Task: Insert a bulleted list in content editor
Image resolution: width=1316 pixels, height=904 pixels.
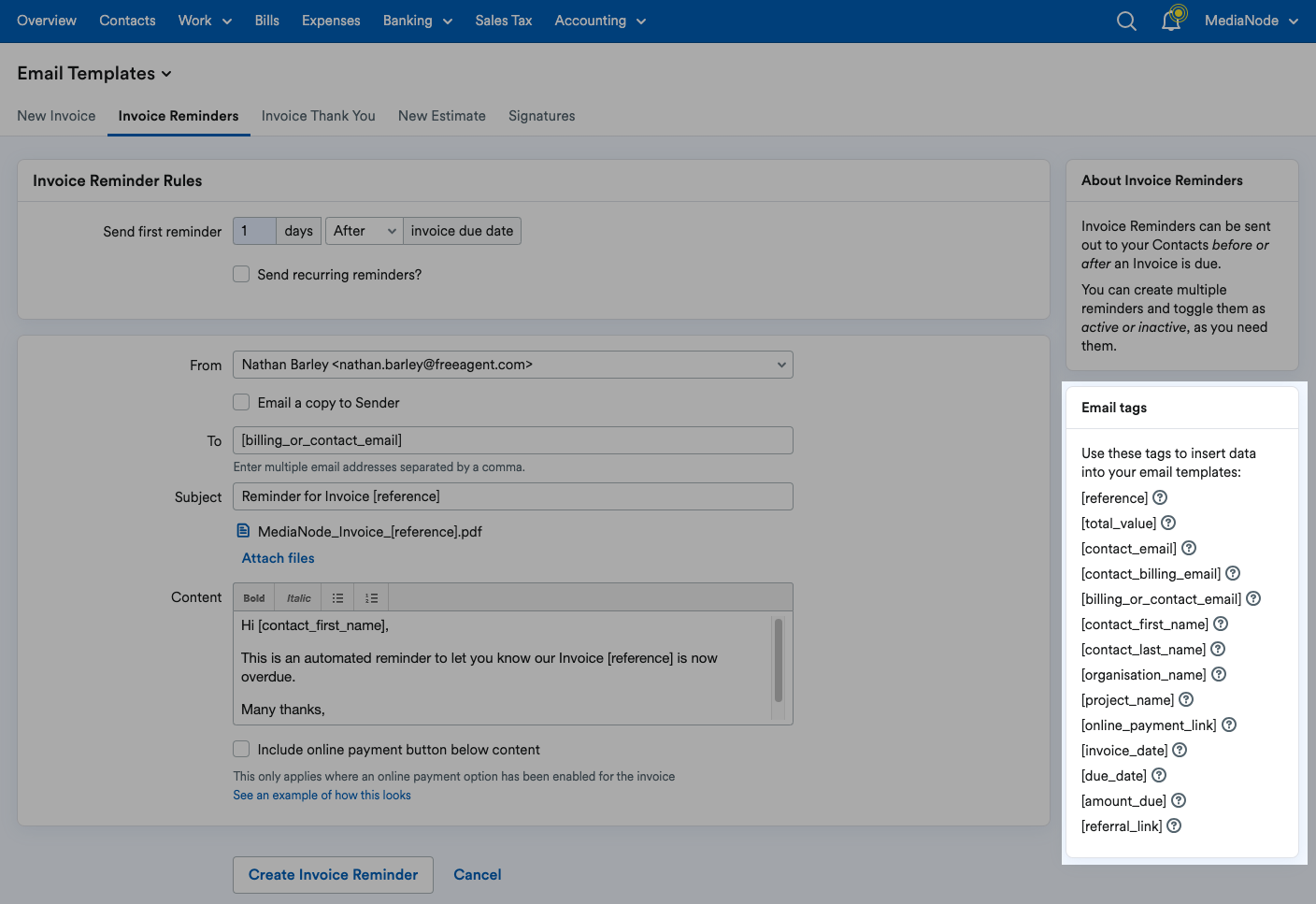Action: [x=337, y=598]
